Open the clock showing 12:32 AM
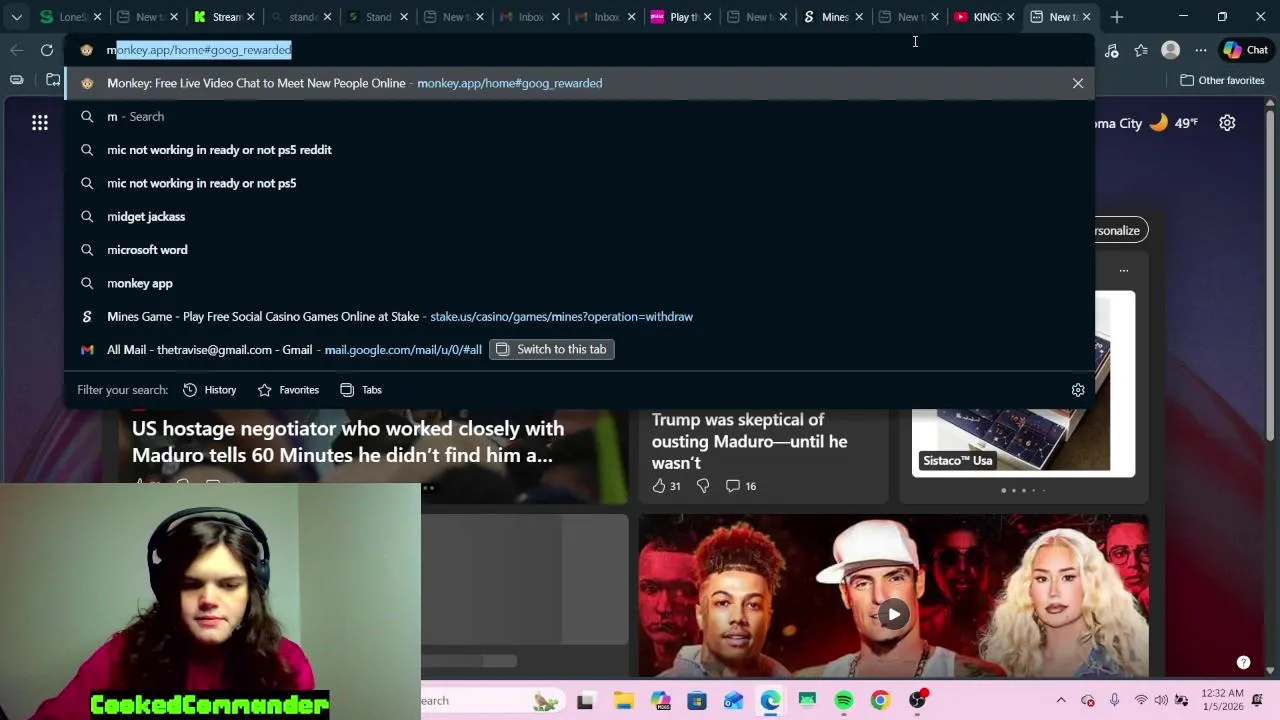 (x=1222, y=700)
